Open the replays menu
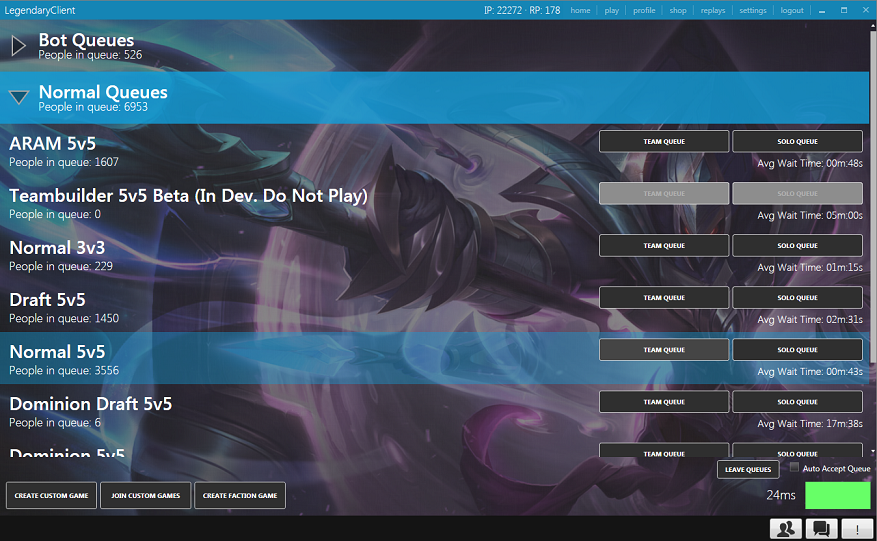This screenshot has width=877, height=541. pyautogui.click(x=713, y=10)
